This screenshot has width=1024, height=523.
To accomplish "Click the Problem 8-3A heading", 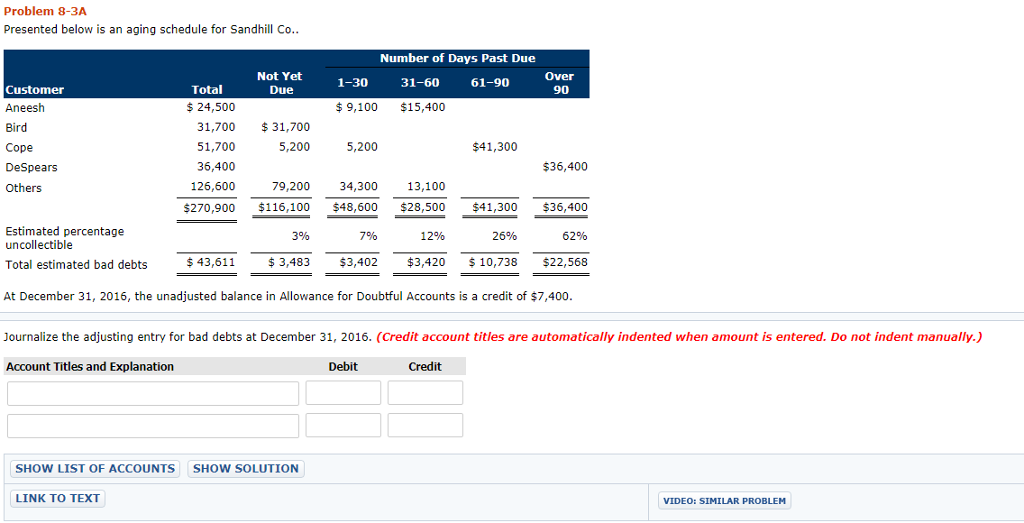I will pos(45,10).
